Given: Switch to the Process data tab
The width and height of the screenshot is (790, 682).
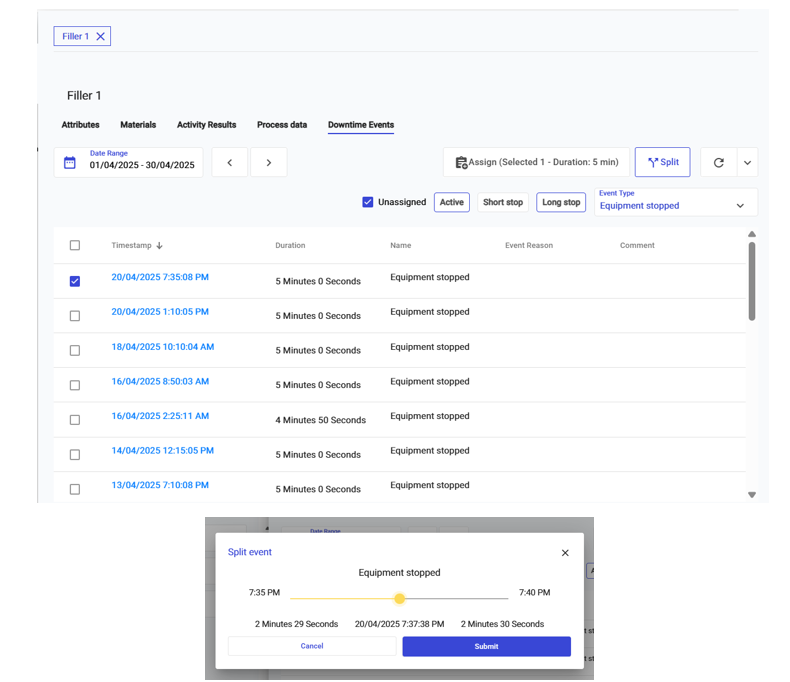Looking at the screenshot, I should tap(282, 125).
